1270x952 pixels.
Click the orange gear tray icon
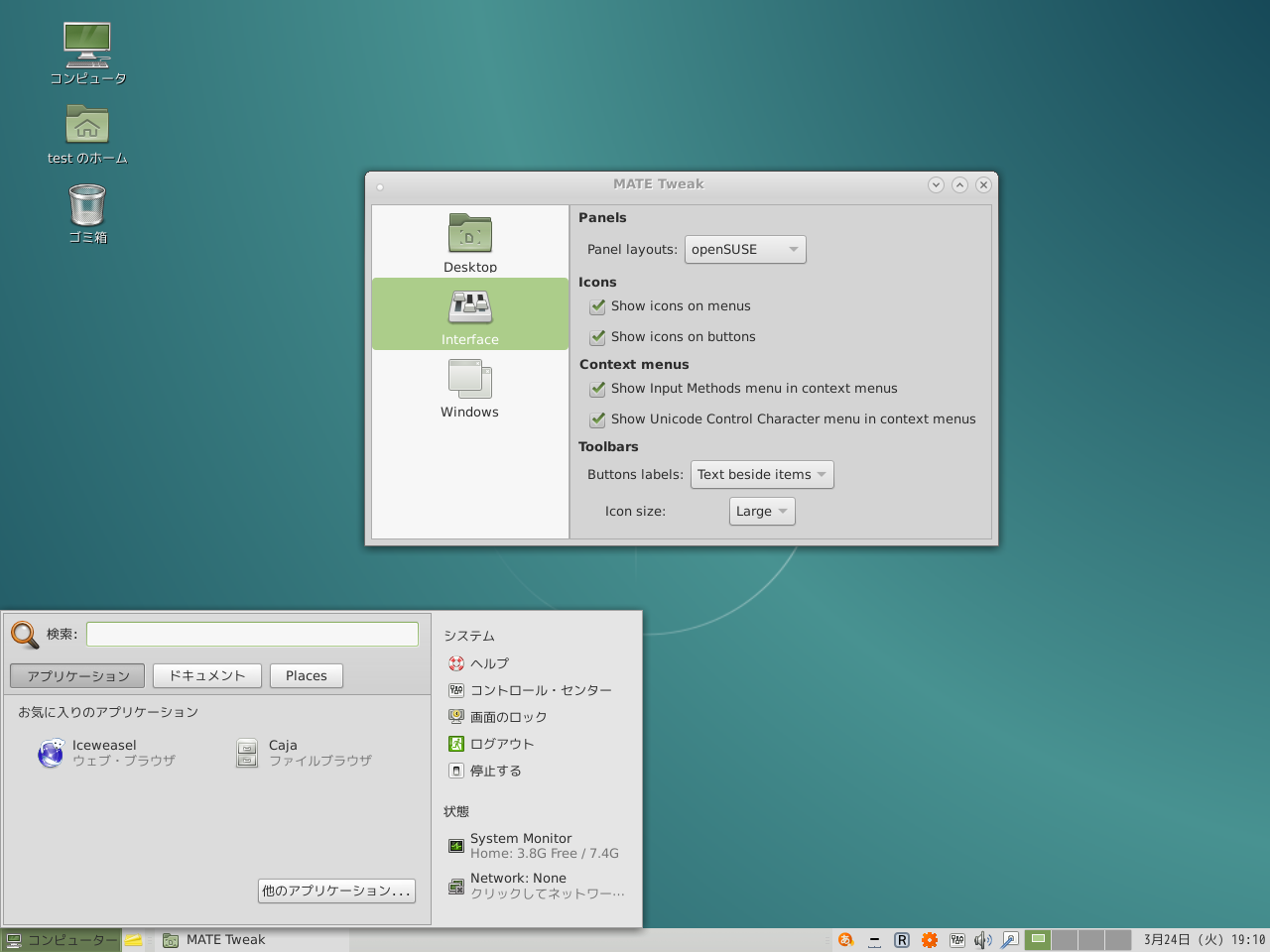tap(930, 940)
